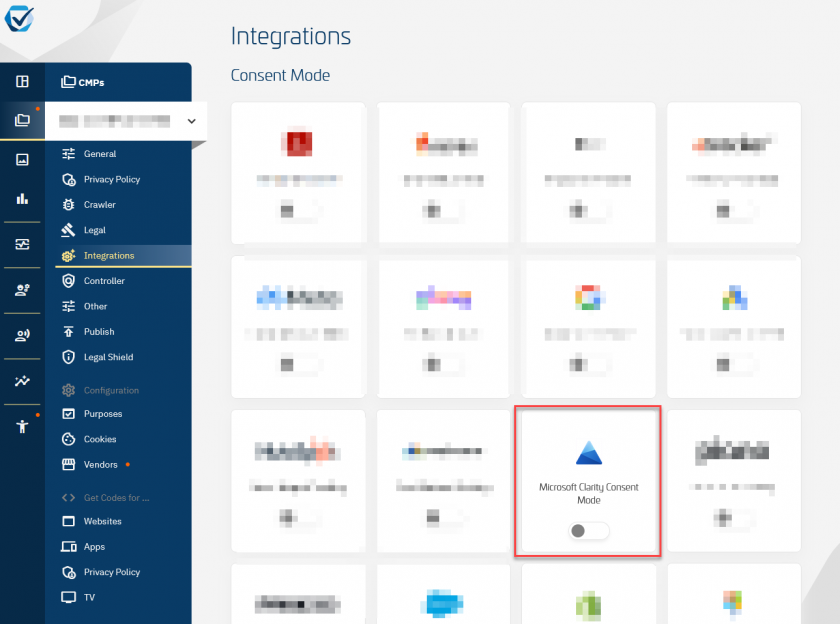The height and width of the screenshot is (624, 840).
Task: Click the 'TV' menu label
Action: [89, 597]
